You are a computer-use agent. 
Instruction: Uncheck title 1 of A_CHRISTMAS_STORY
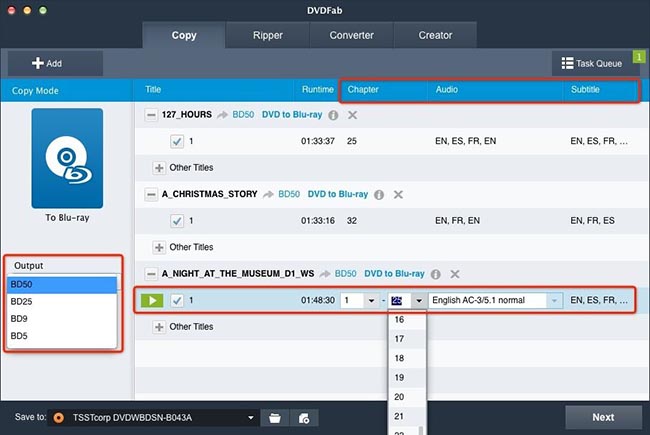[177, 221]
